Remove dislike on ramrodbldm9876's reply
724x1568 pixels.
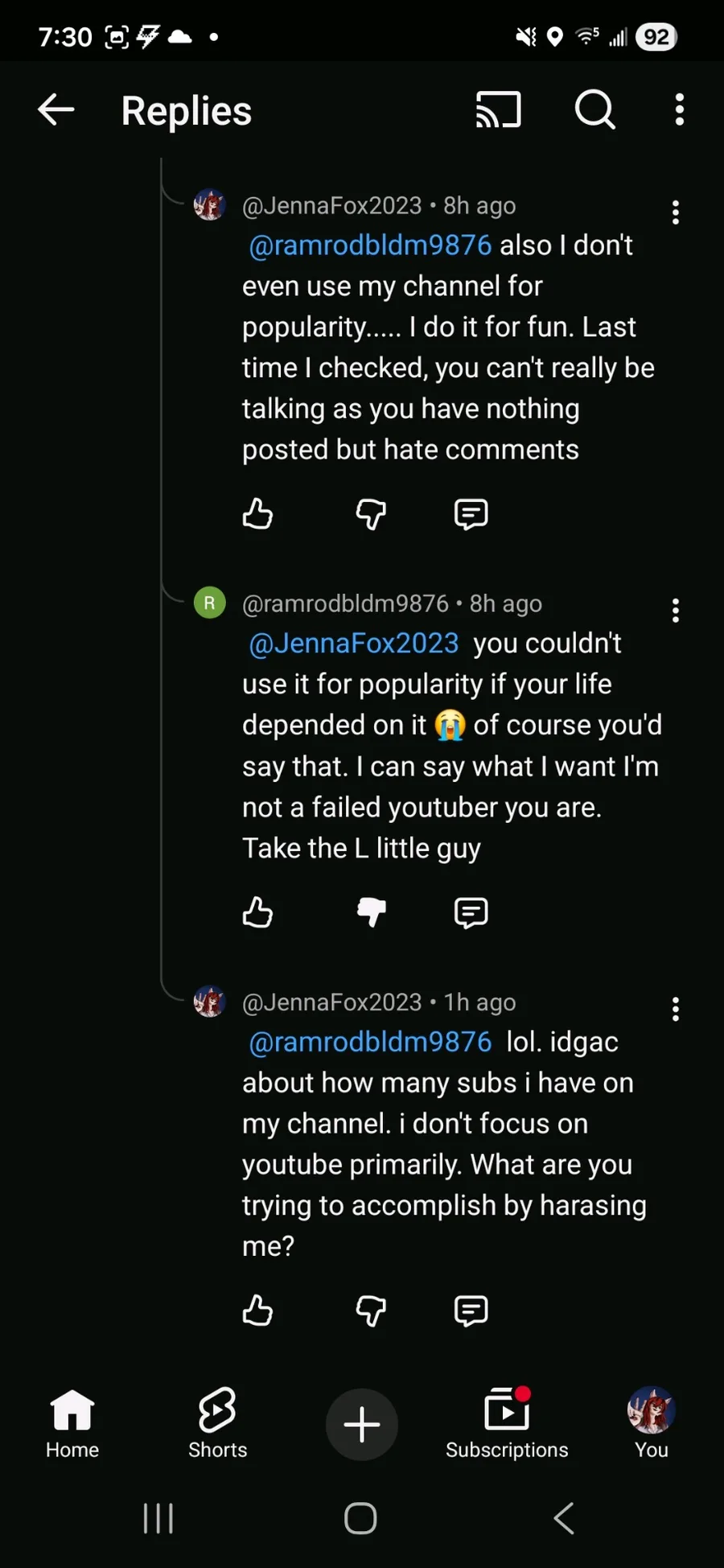click(x=371, y=912)
